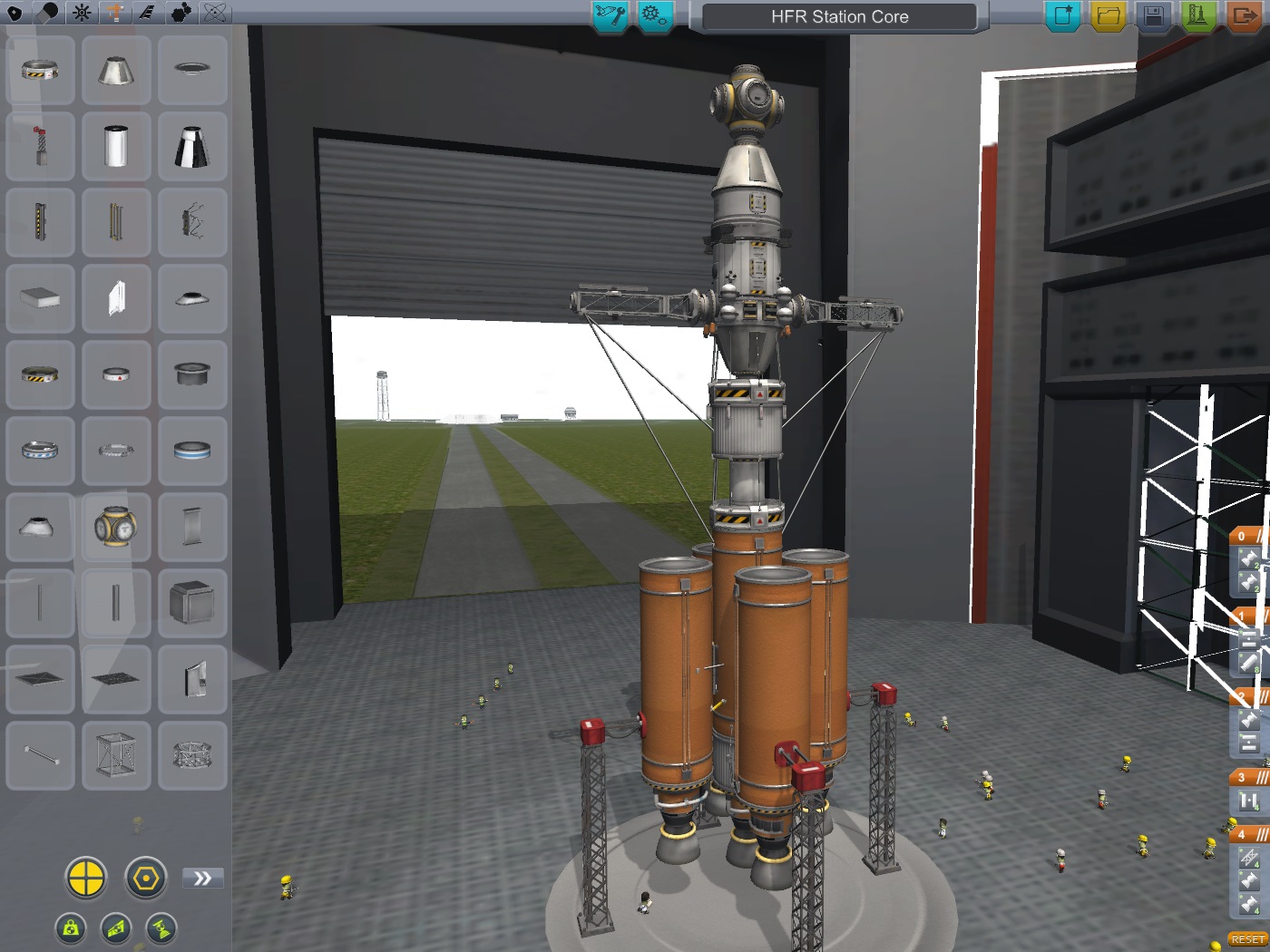Launch the rocket with the green button
This screenshot has height=952, width=1270.
pos(1197,15)
